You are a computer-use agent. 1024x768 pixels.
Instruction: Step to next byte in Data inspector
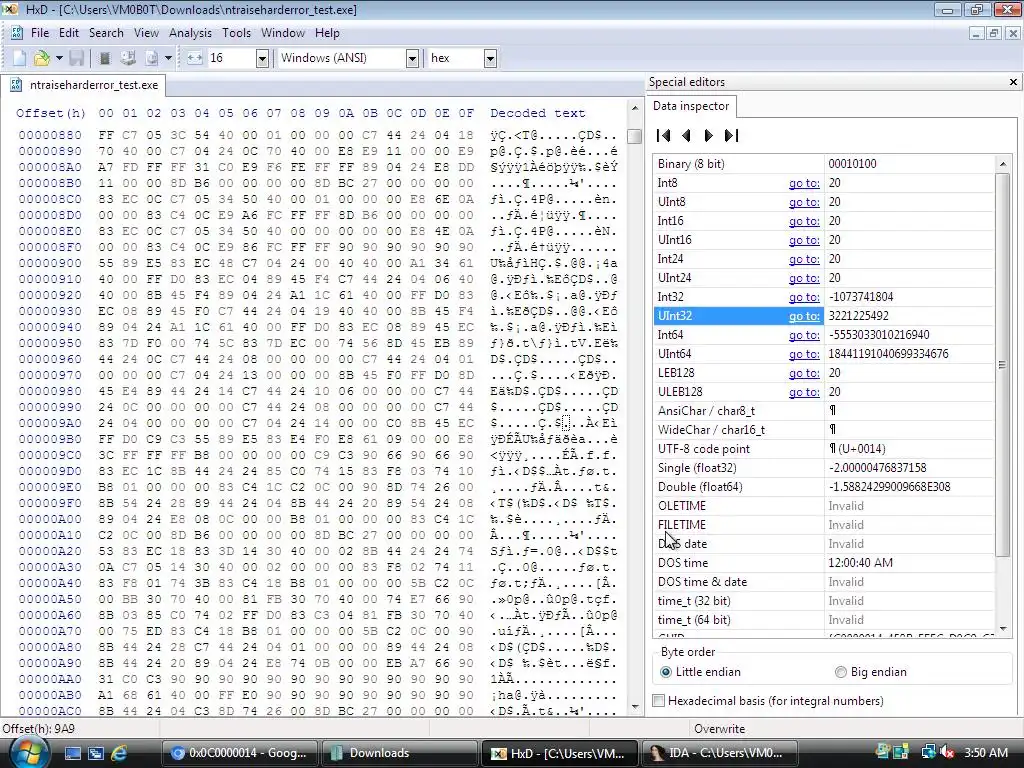tap(709, 135)
